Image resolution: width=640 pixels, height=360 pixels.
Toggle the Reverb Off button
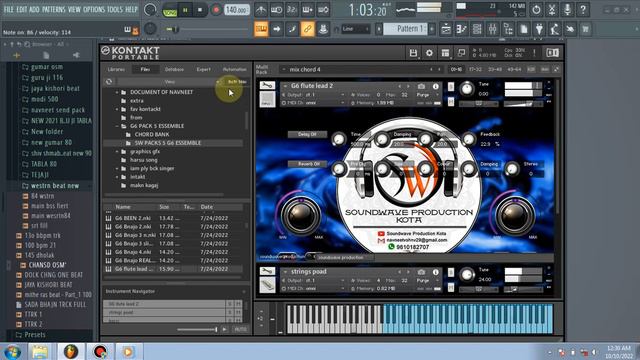tap(308, 164)
